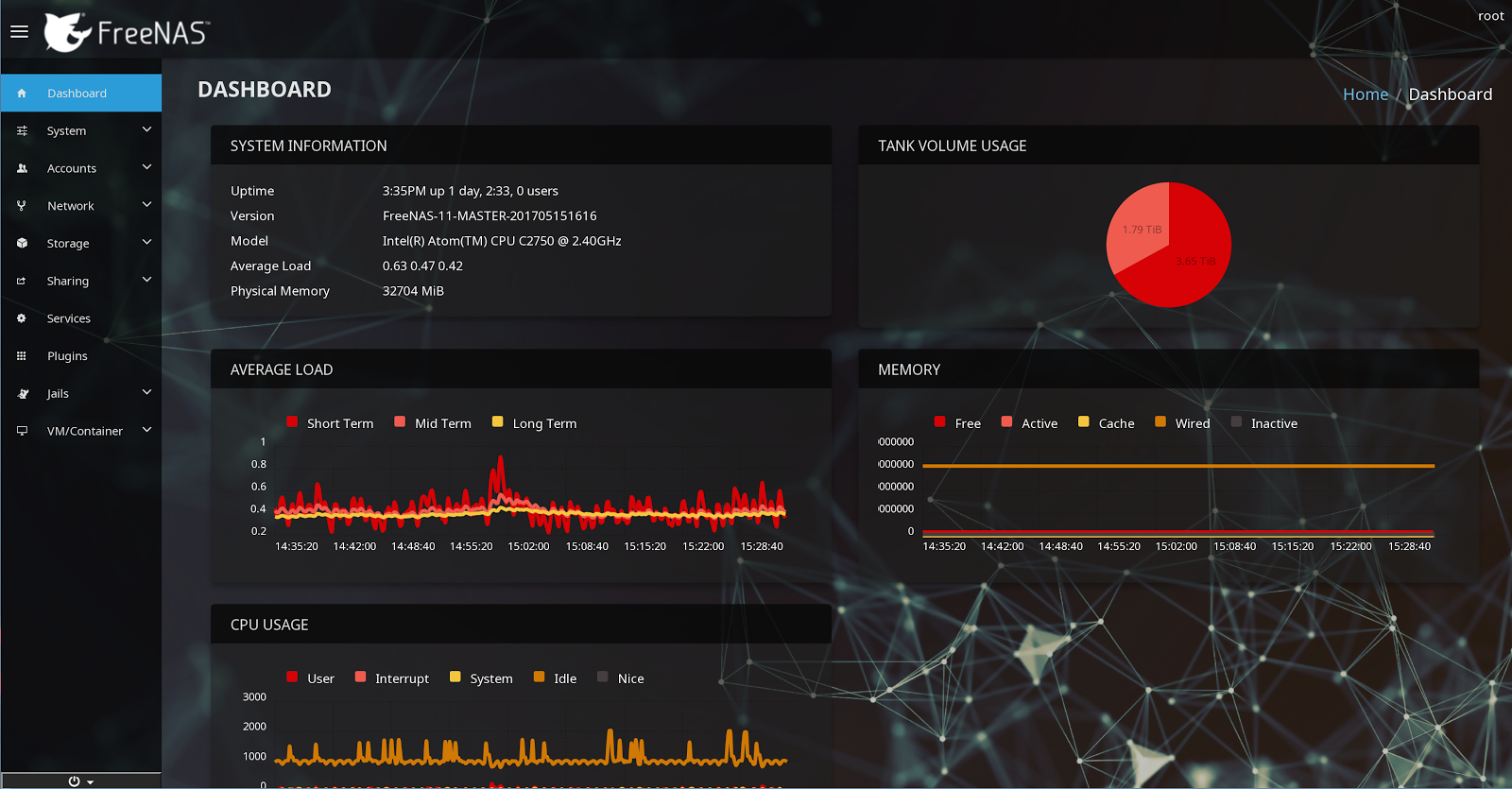Select Plugins in the sidebar

coord(81,356)
